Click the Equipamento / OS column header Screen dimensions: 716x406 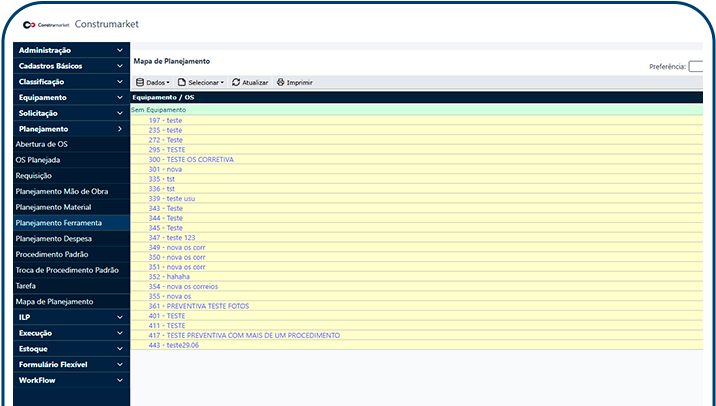point(162,97)
